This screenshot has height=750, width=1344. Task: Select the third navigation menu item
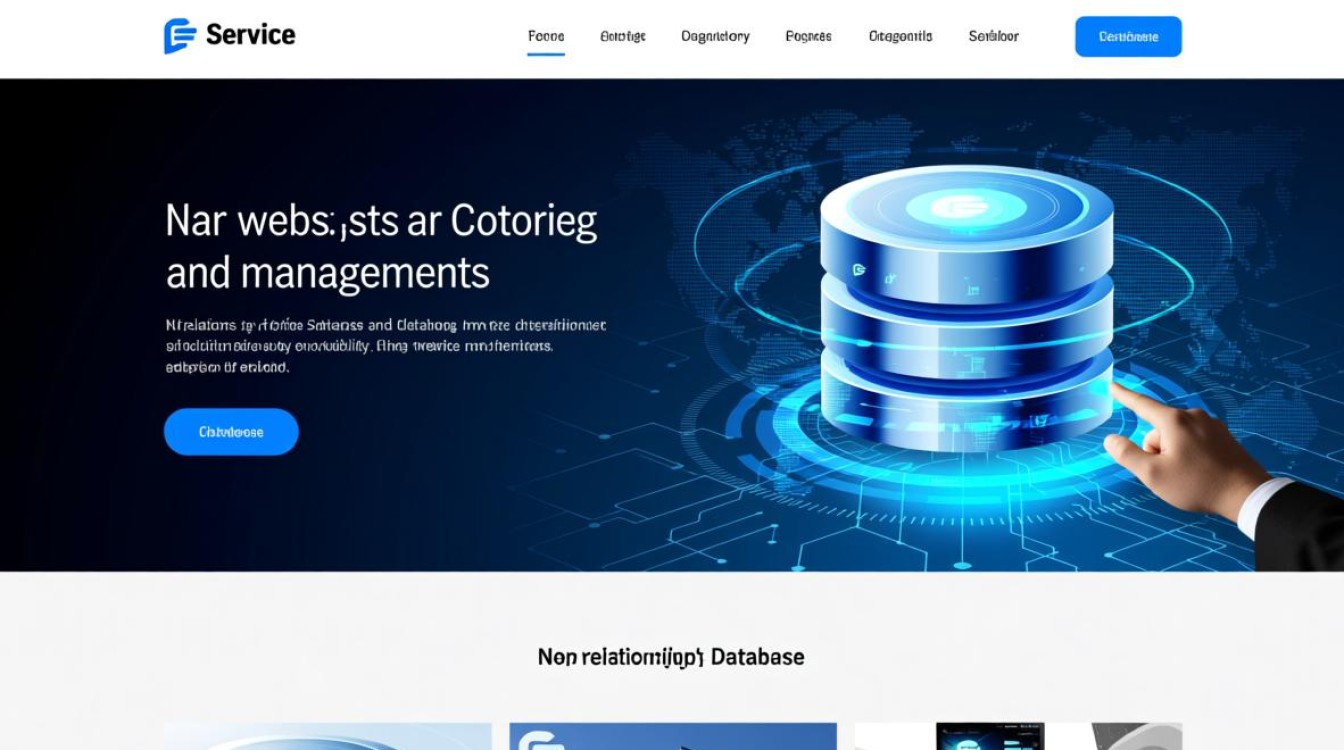[715, 36]
